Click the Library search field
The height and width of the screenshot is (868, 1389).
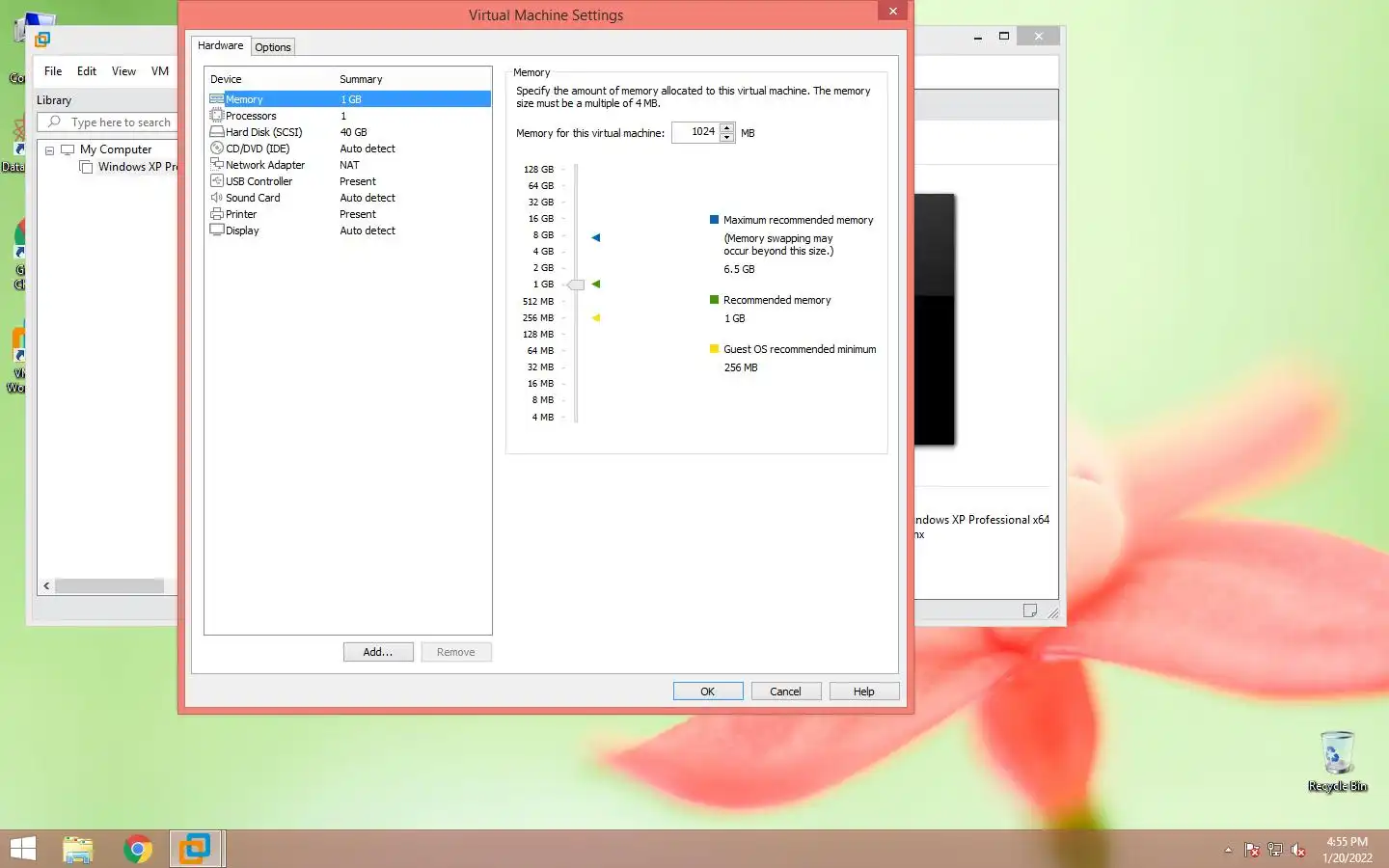(x=107, y=122)
